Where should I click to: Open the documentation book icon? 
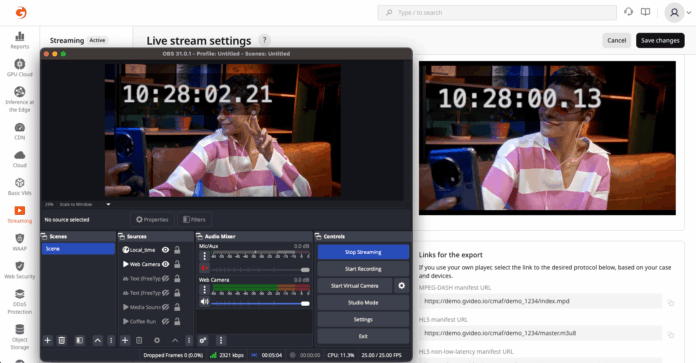pyautogui.click(x=645, y=12)
